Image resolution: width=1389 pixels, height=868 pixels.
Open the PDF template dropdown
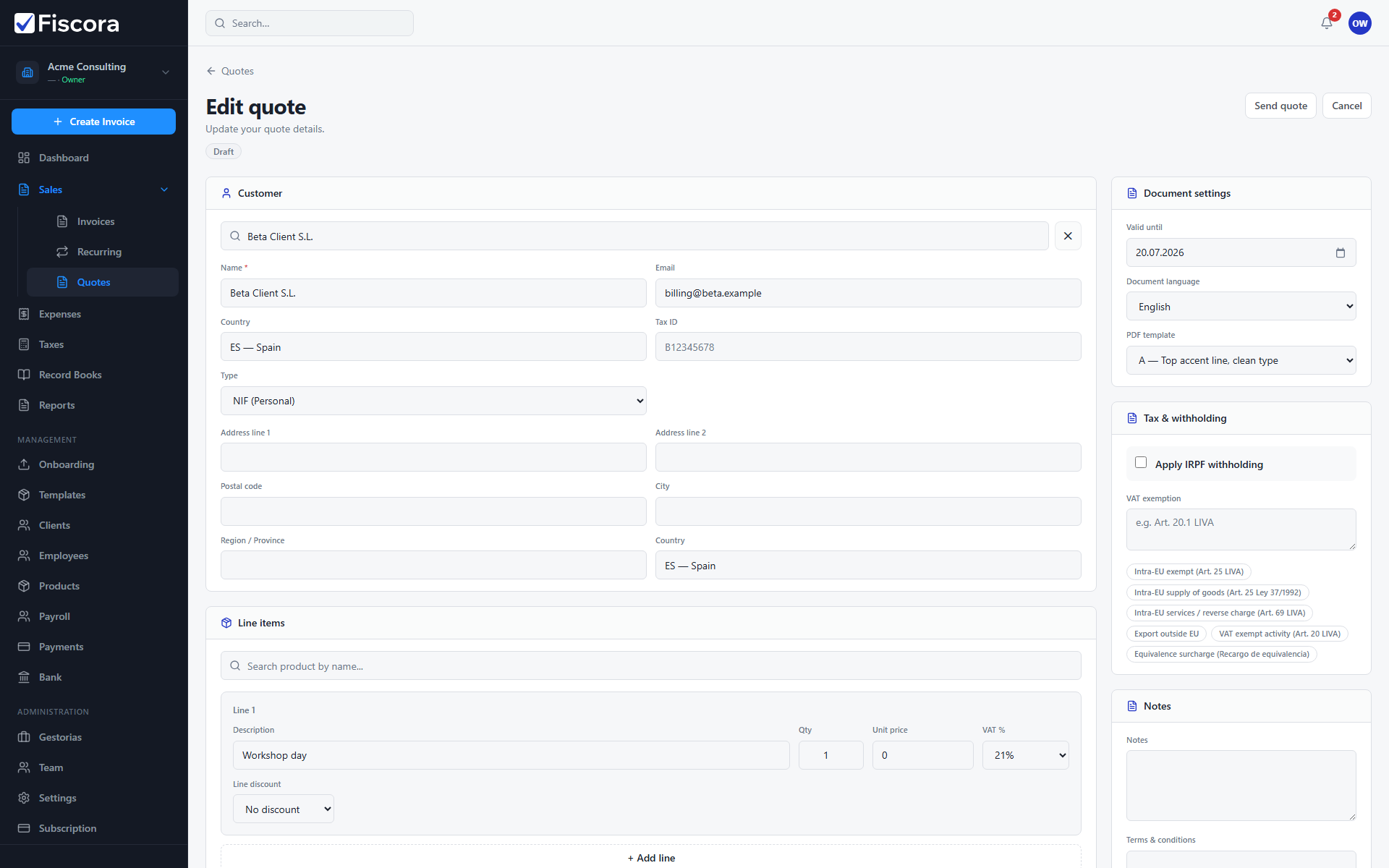coord(1241,360)
